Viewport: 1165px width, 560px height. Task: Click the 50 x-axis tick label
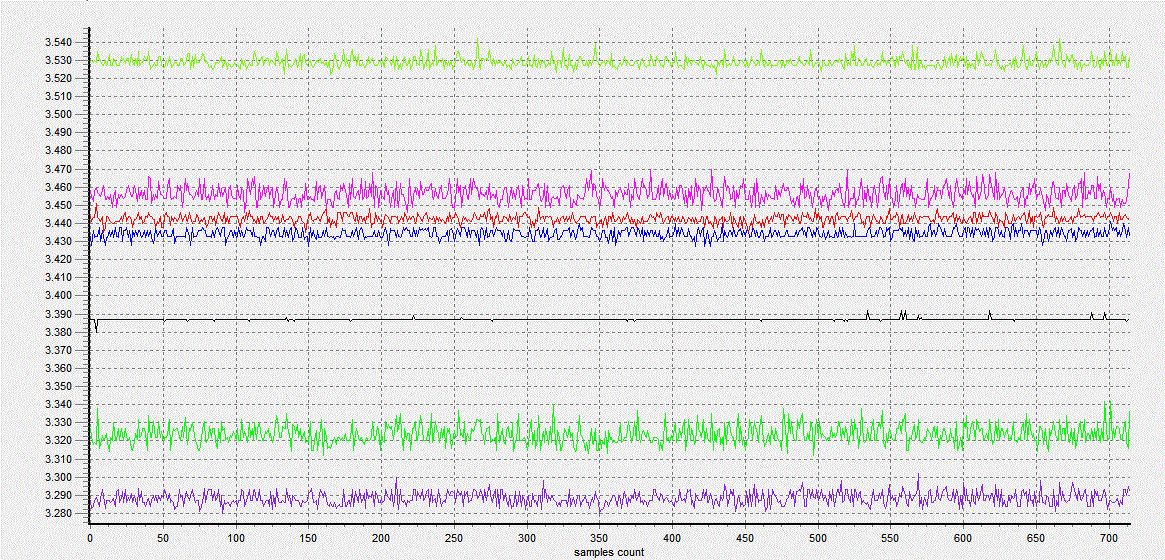(163, 538)
